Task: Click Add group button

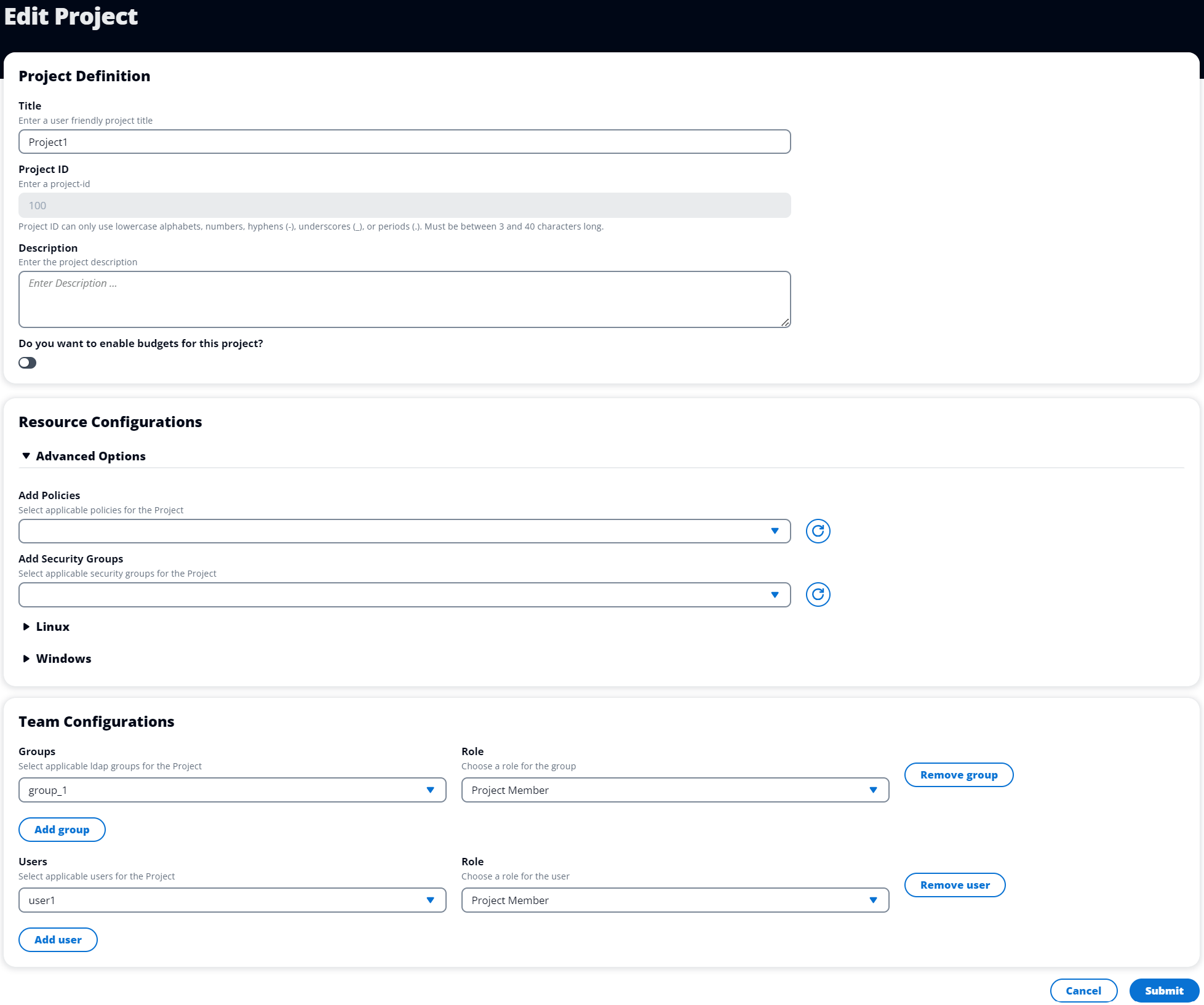Action: [x=62, y=829]
